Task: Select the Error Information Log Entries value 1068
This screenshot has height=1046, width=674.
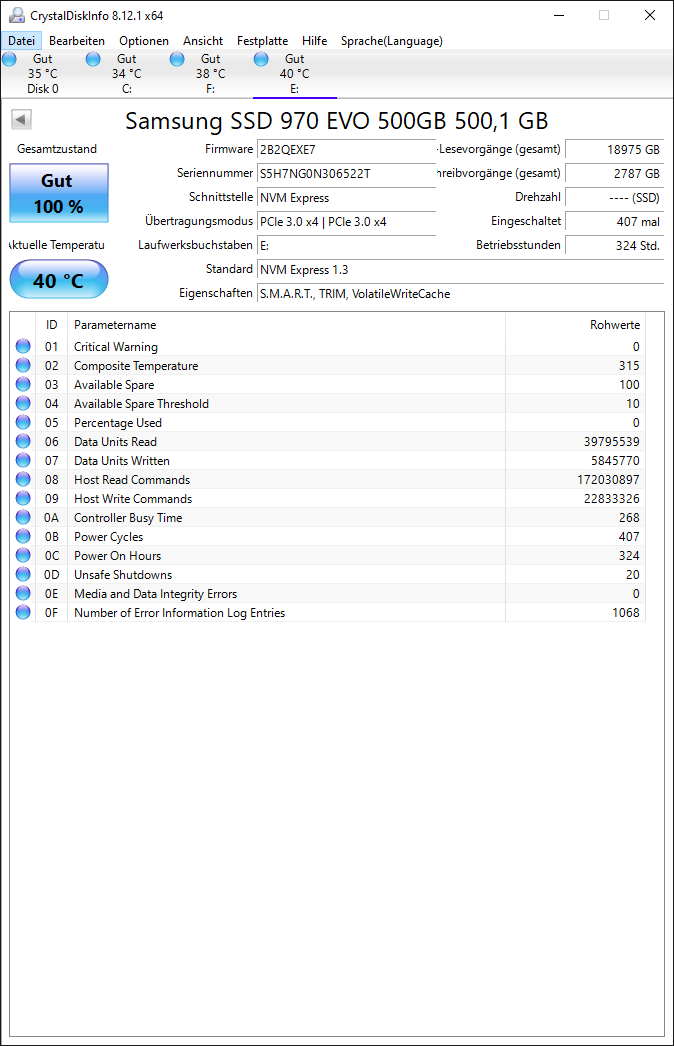Action: [x=626, y=613]
